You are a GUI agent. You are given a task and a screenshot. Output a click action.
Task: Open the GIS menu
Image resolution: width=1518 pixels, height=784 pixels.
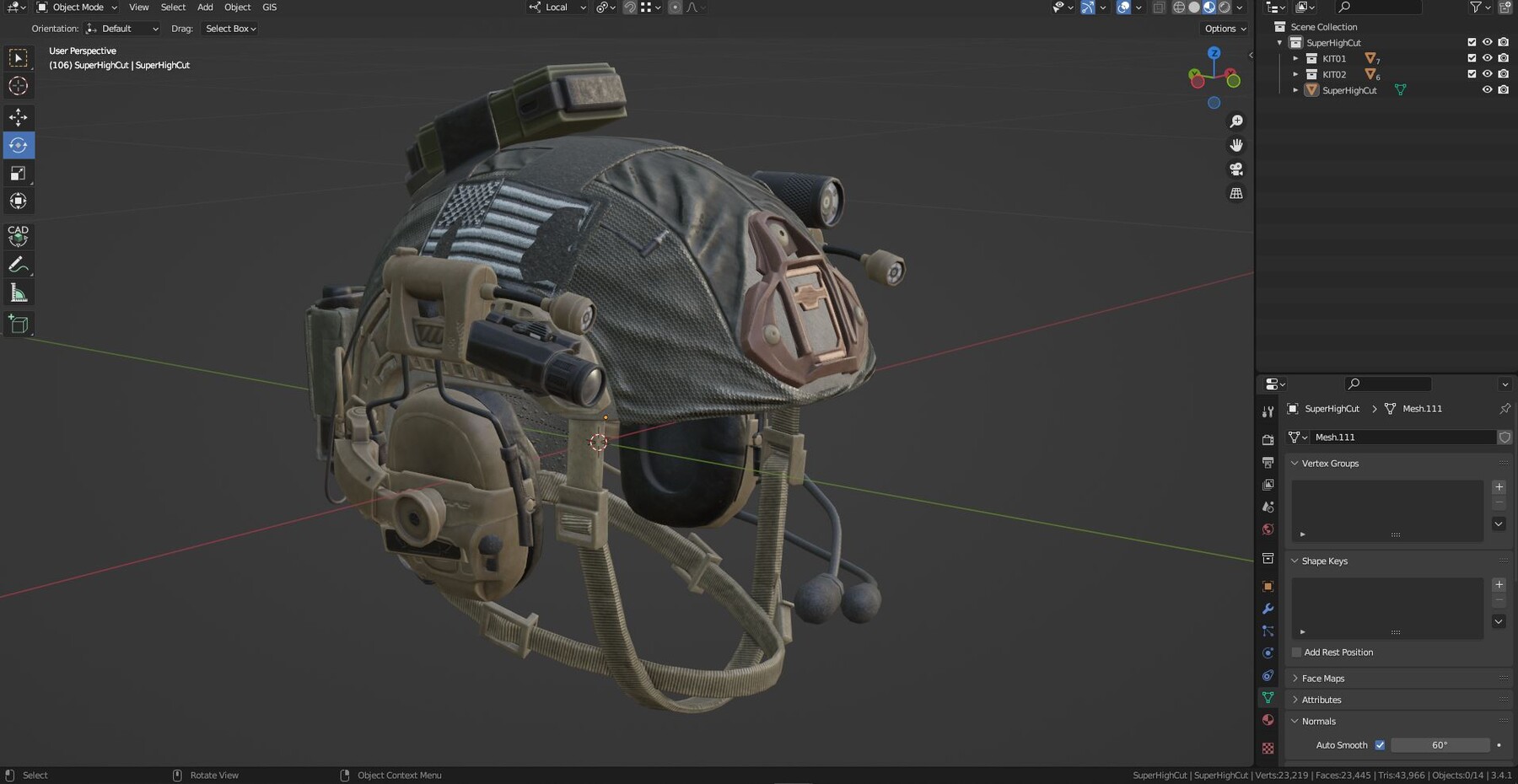coord(269,8)
